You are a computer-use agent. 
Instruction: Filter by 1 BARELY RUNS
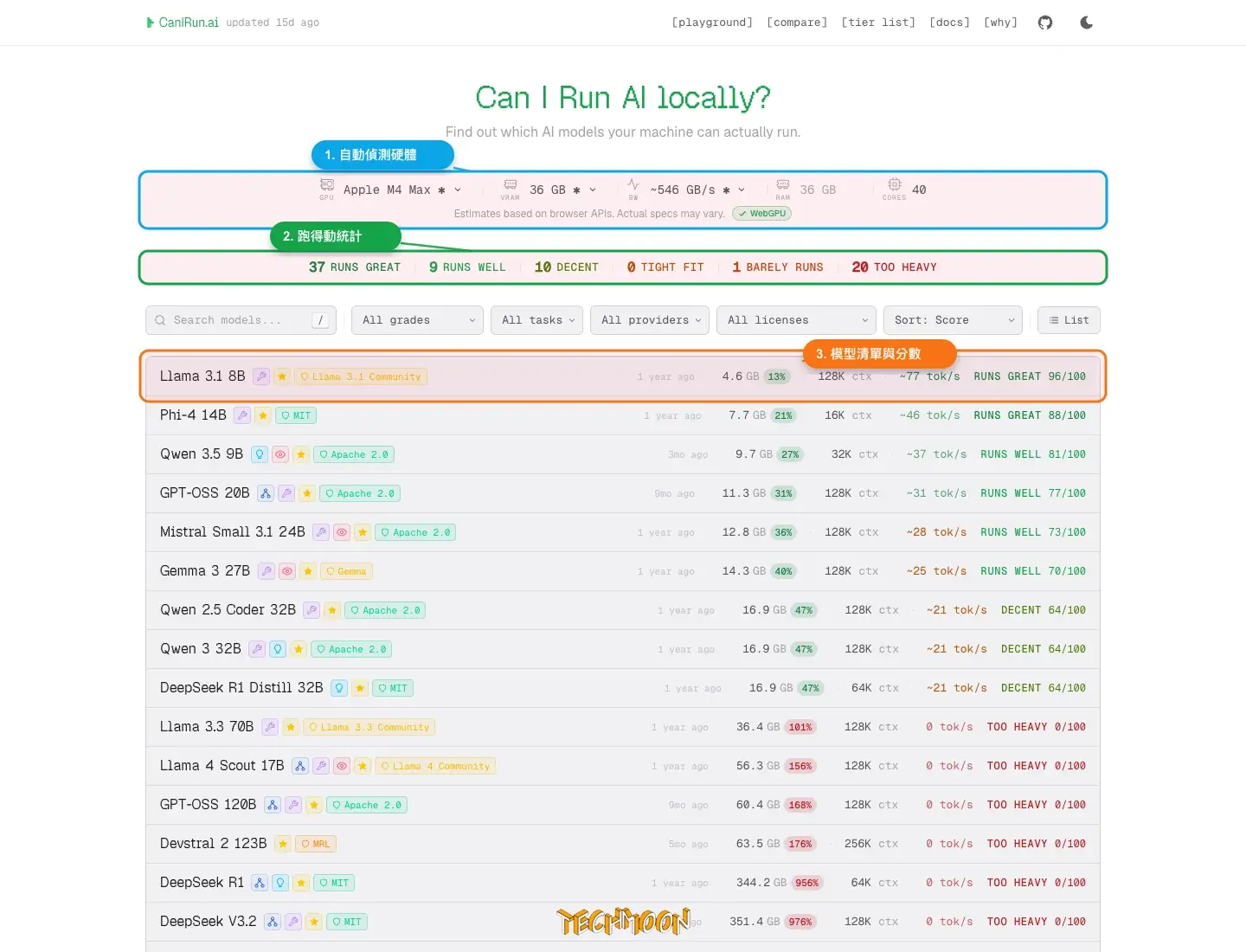778,267
